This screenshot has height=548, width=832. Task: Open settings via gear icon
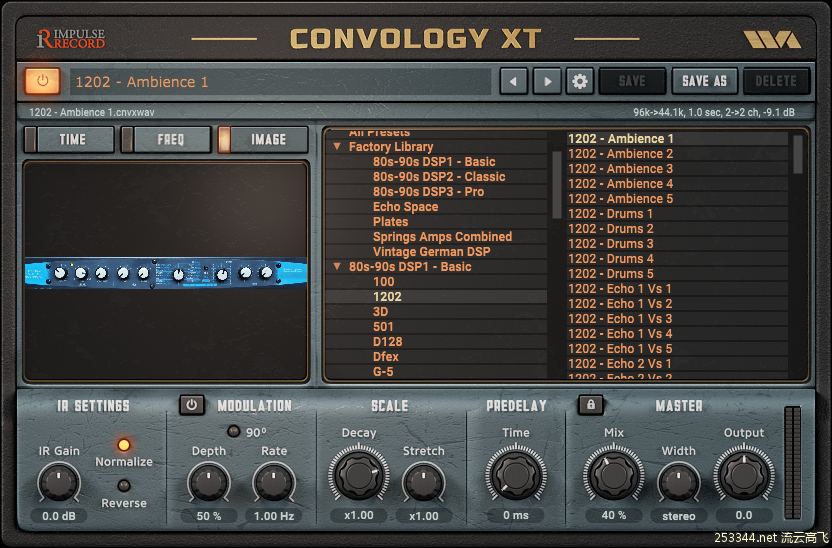[579, 82]
